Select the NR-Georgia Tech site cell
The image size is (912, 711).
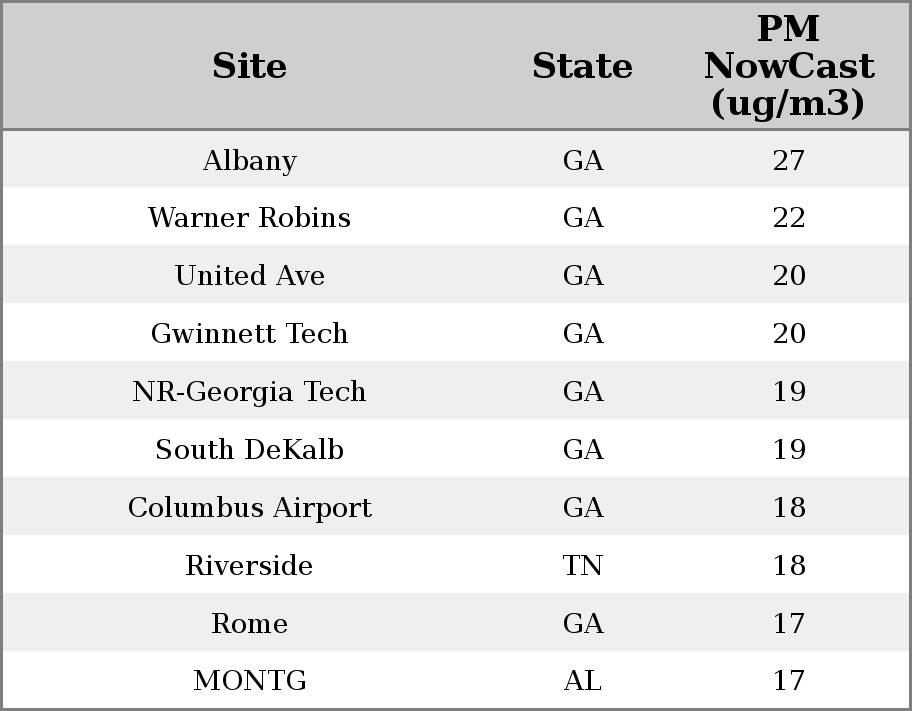(249, 392)
